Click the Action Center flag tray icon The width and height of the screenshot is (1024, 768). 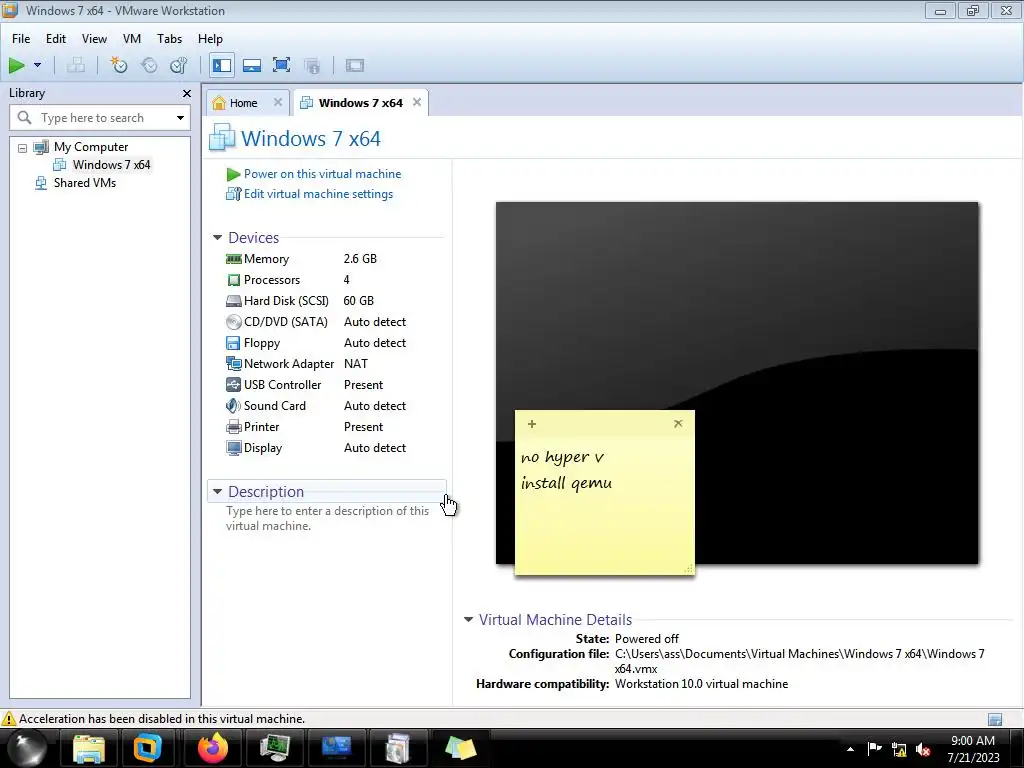tap(874, 749)
